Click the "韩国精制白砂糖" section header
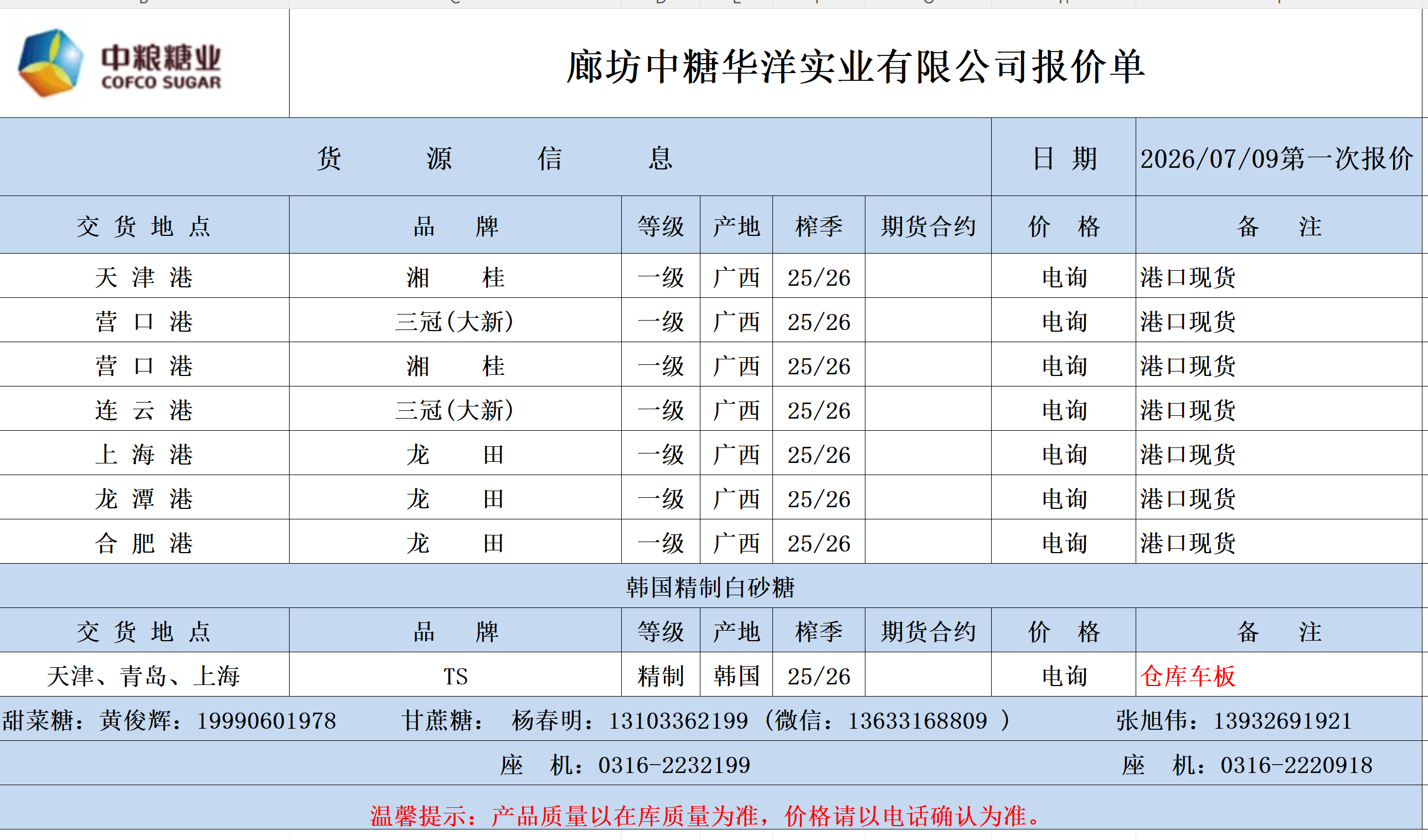1428x840 pixels. (710, 586)
